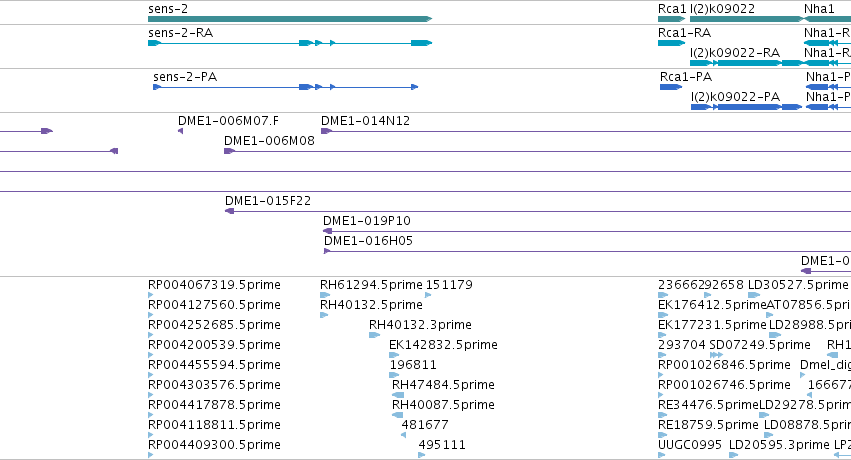Click the l(2)k09022-RA transcript glyph
The image size is (851, 460).
(x=746, y=63)
